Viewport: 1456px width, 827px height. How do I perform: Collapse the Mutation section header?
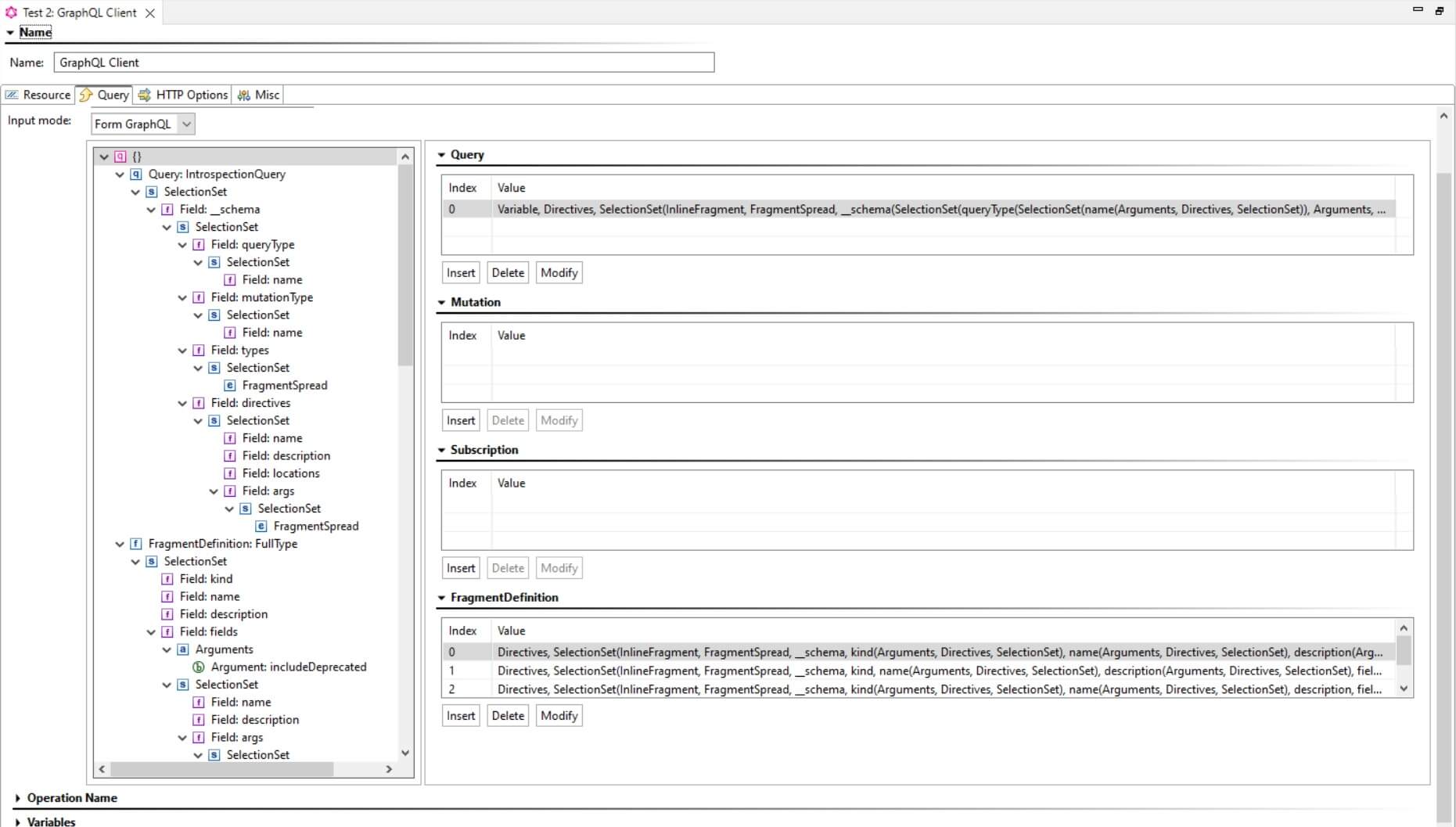click(442, 302)
